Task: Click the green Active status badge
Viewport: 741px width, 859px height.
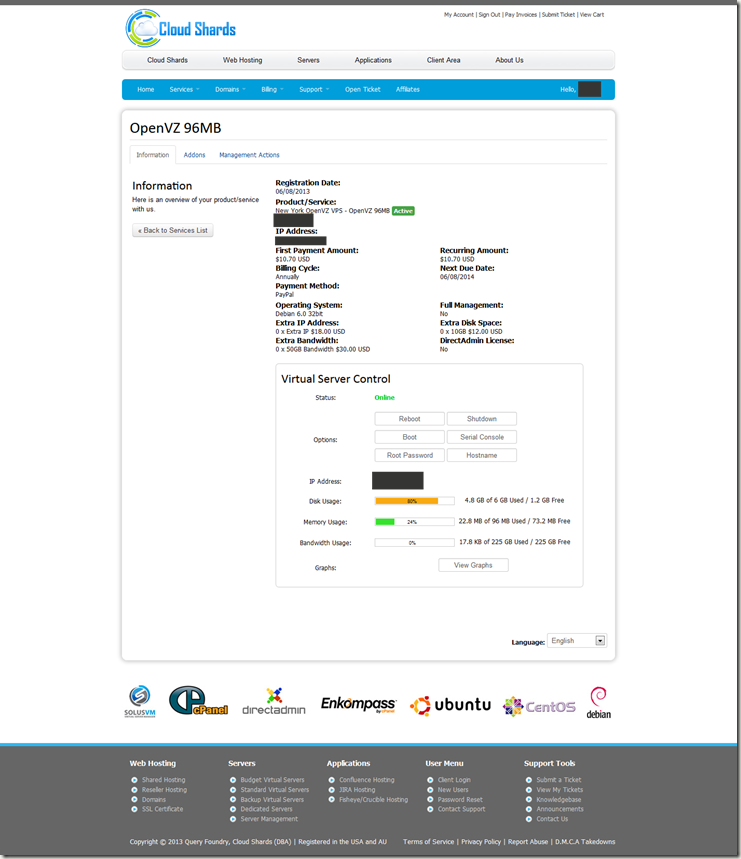Action: [403, 211]
